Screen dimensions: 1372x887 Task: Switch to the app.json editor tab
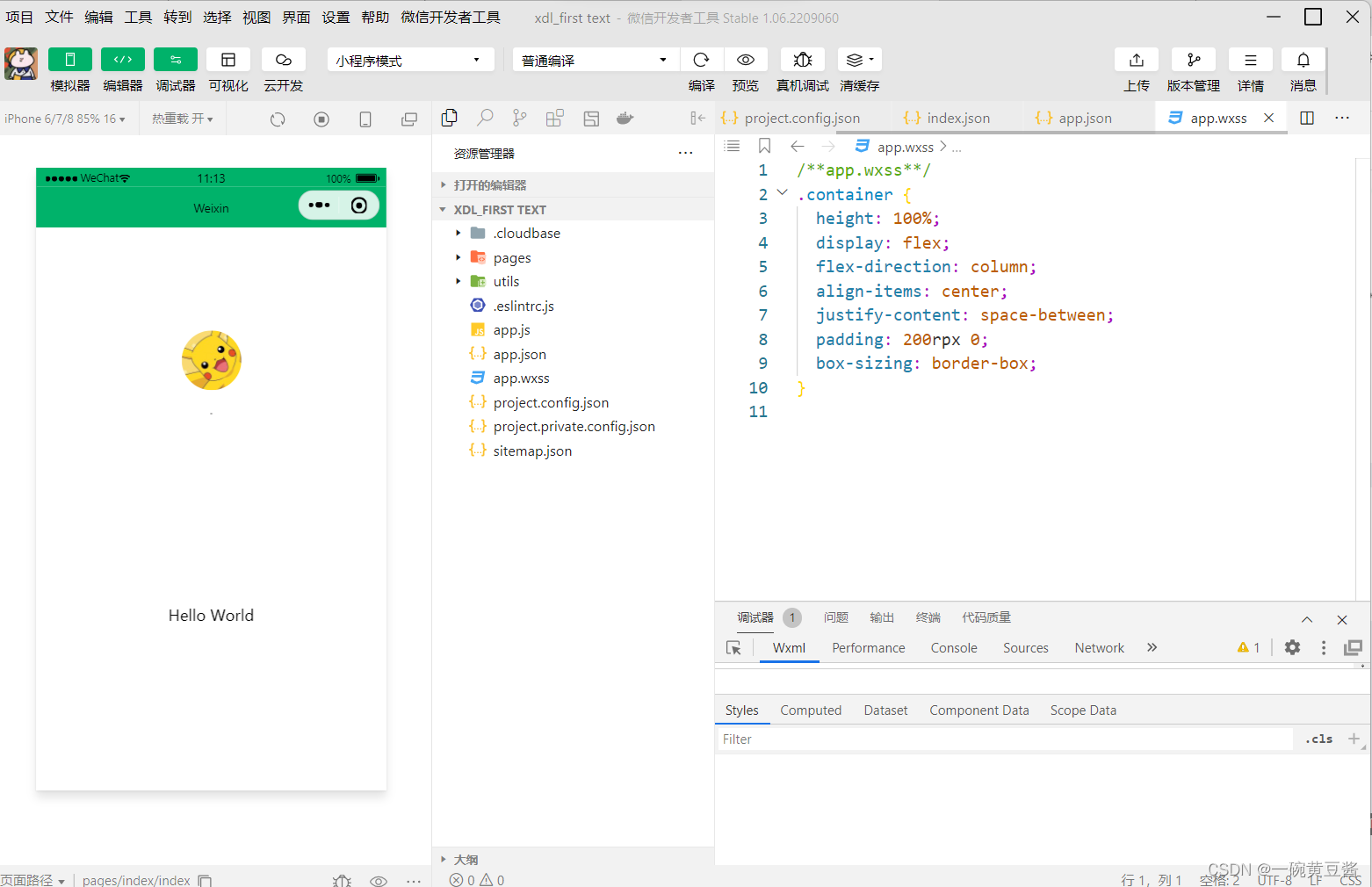pyautogui.click(x=1085, y=118)
